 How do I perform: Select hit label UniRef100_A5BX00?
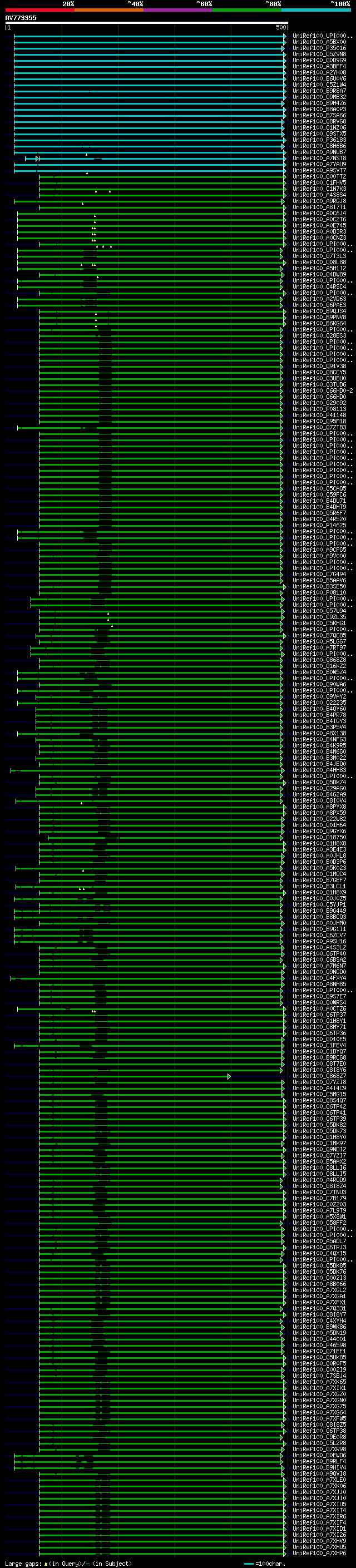click(x=319, y=42)
